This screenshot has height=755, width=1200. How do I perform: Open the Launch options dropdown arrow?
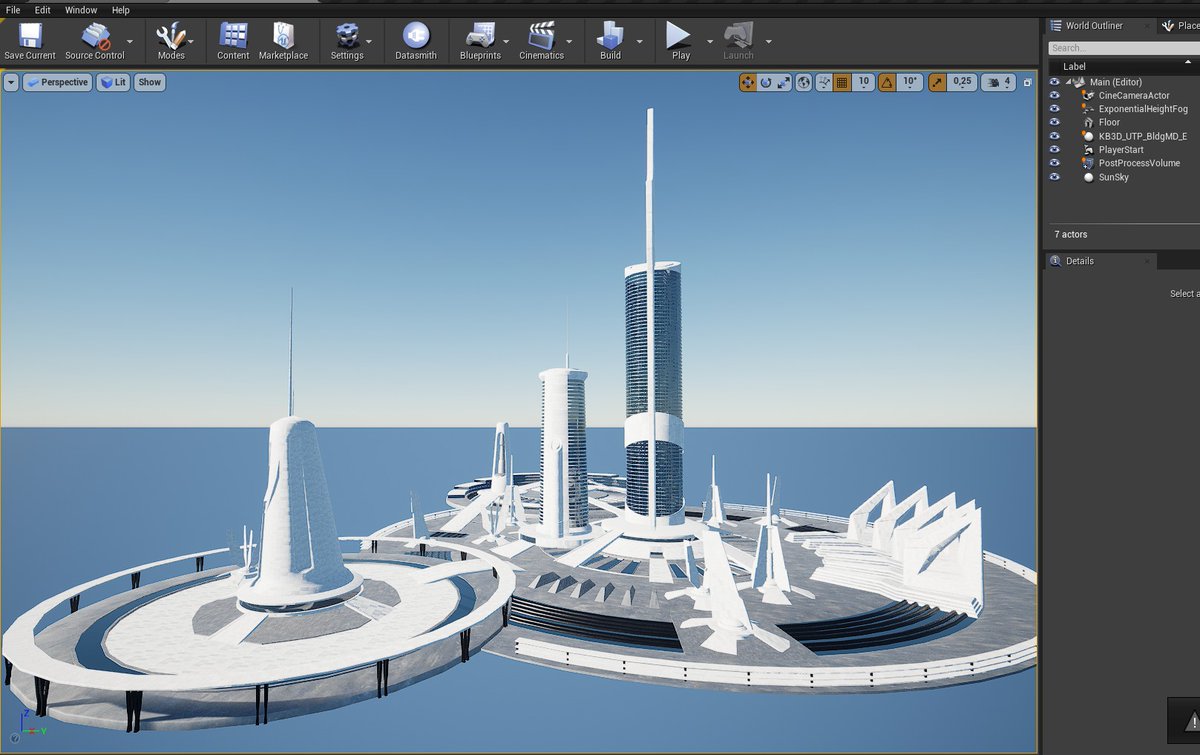point(768,42)
